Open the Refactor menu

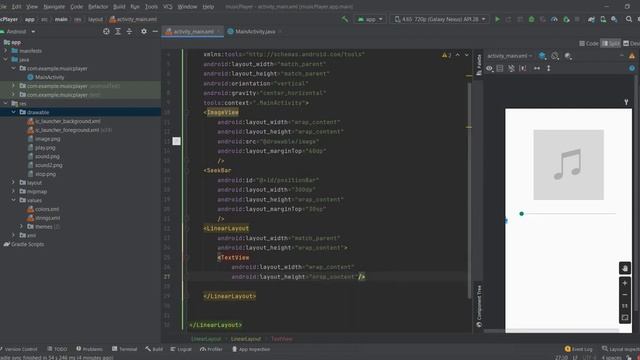pyautogui.click(x=98, y=7)
